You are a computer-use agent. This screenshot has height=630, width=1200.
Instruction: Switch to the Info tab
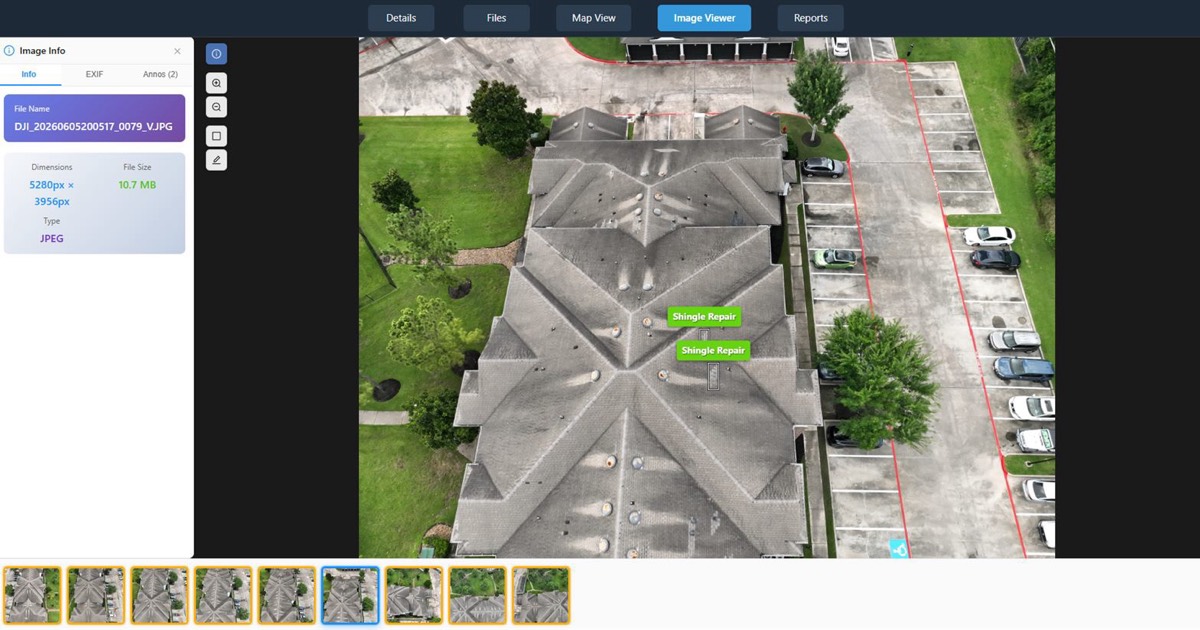(29, 75)
